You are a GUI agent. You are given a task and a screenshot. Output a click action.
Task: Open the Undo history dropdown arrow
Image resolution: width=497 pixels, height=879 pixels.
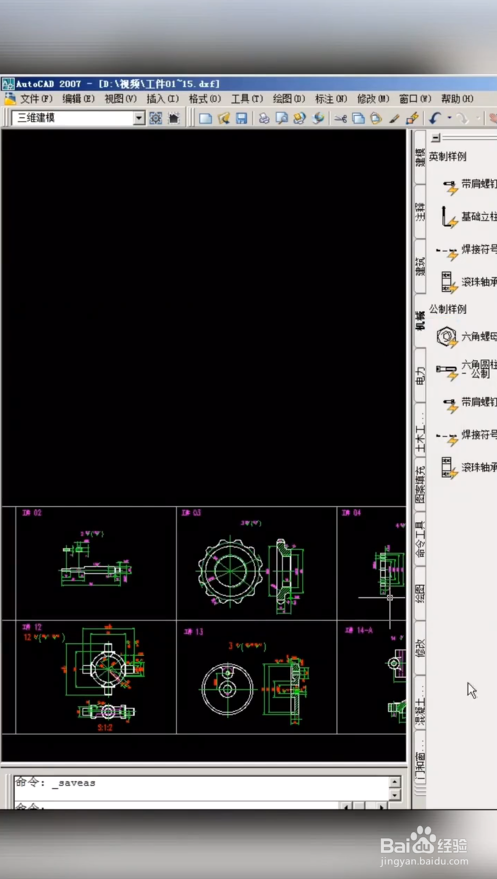pos(449,118)
